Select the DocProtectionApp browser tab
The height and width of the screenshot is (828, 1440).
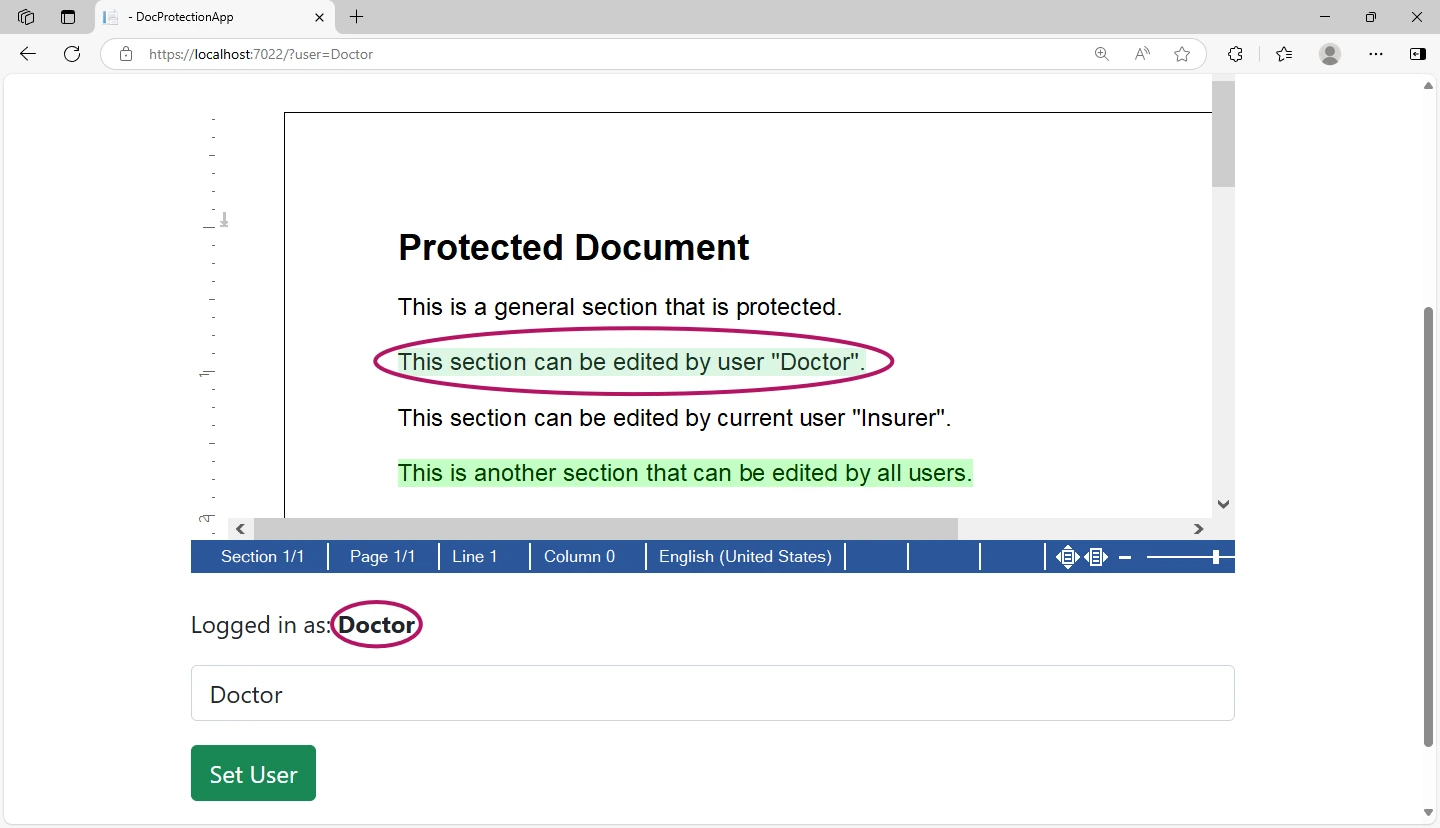pyautogui.click(x=215, y=17)
